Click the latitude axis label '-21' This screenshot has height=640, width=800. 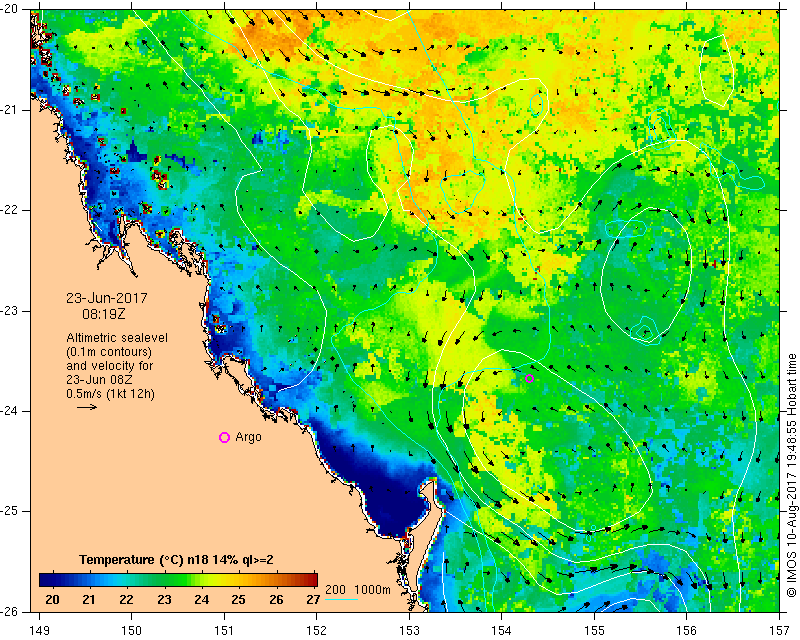pos(9,110)
